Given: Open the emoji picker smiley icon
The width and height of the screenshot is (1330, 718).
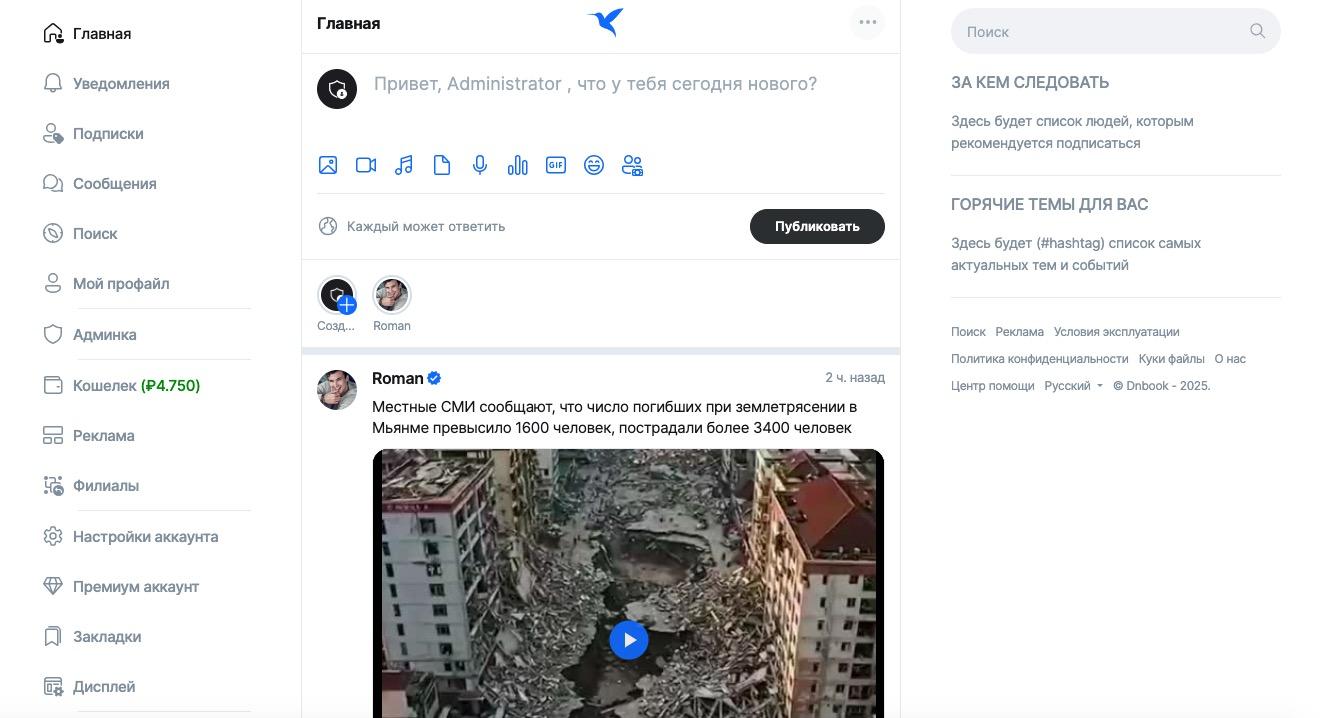Looking at the screenshot, I should pos(594,165).
